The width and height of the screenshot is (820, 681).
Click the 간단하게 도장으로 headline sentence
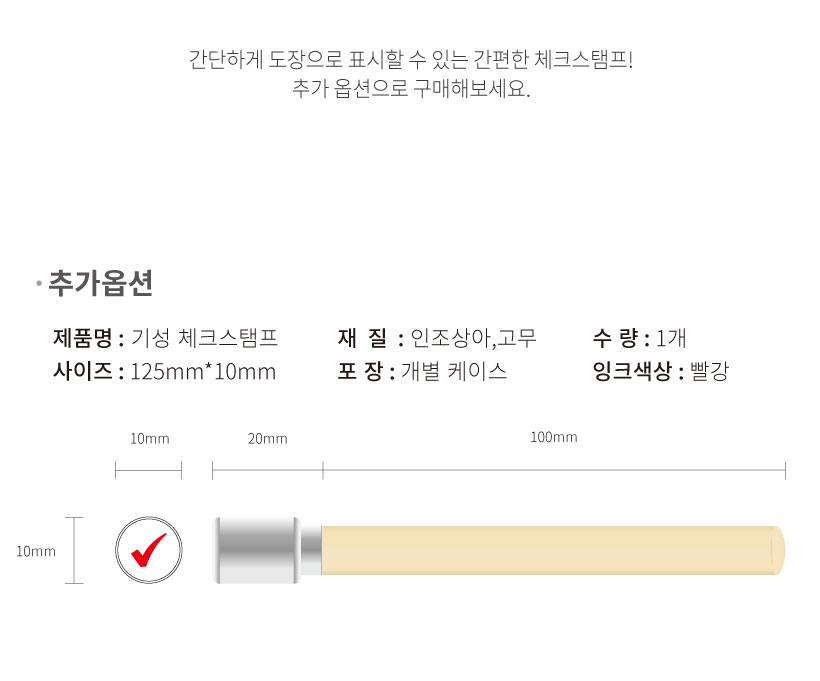tap(411, 59)
